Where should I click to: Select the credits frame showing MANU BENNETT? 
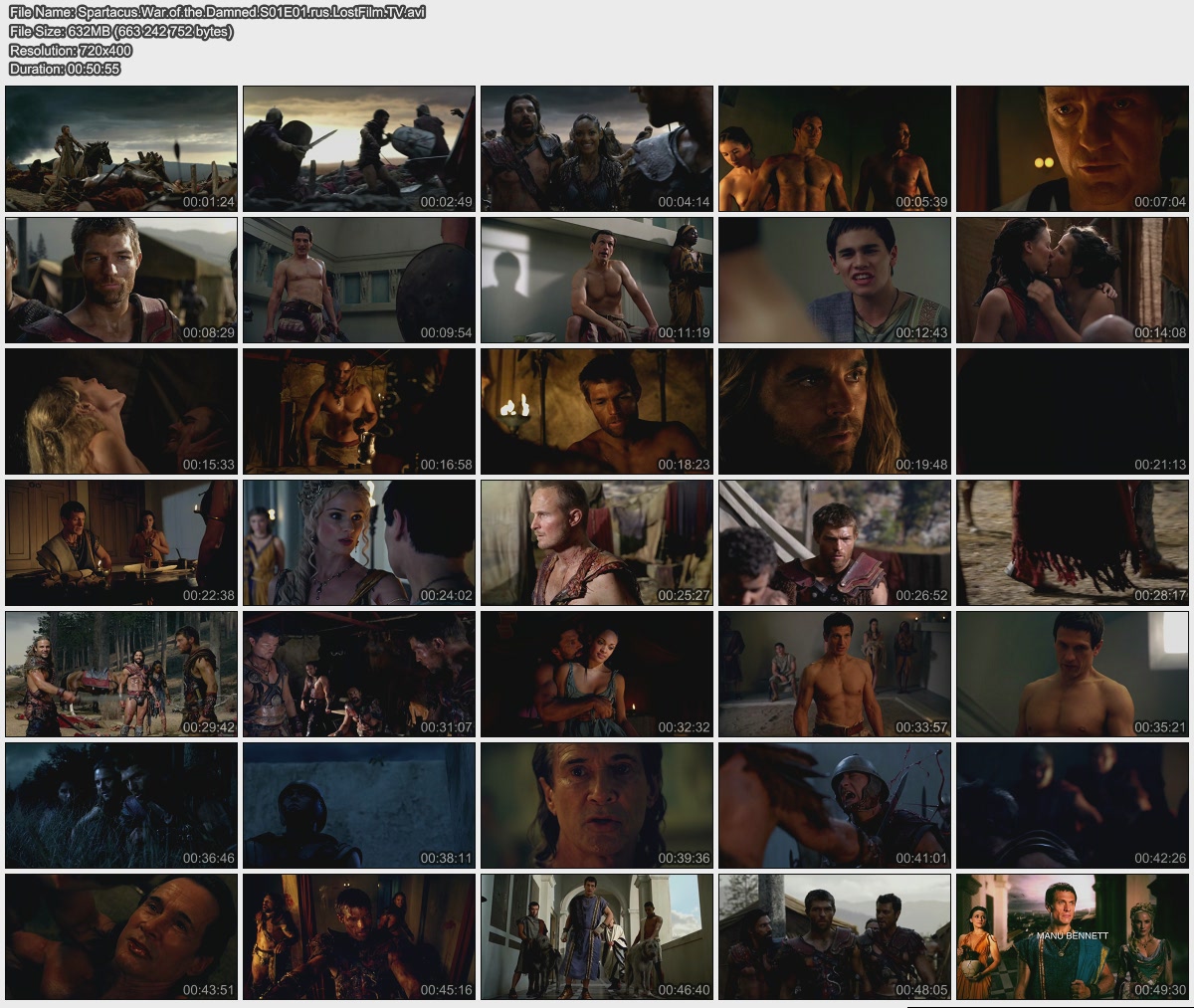coord(1073,936)
